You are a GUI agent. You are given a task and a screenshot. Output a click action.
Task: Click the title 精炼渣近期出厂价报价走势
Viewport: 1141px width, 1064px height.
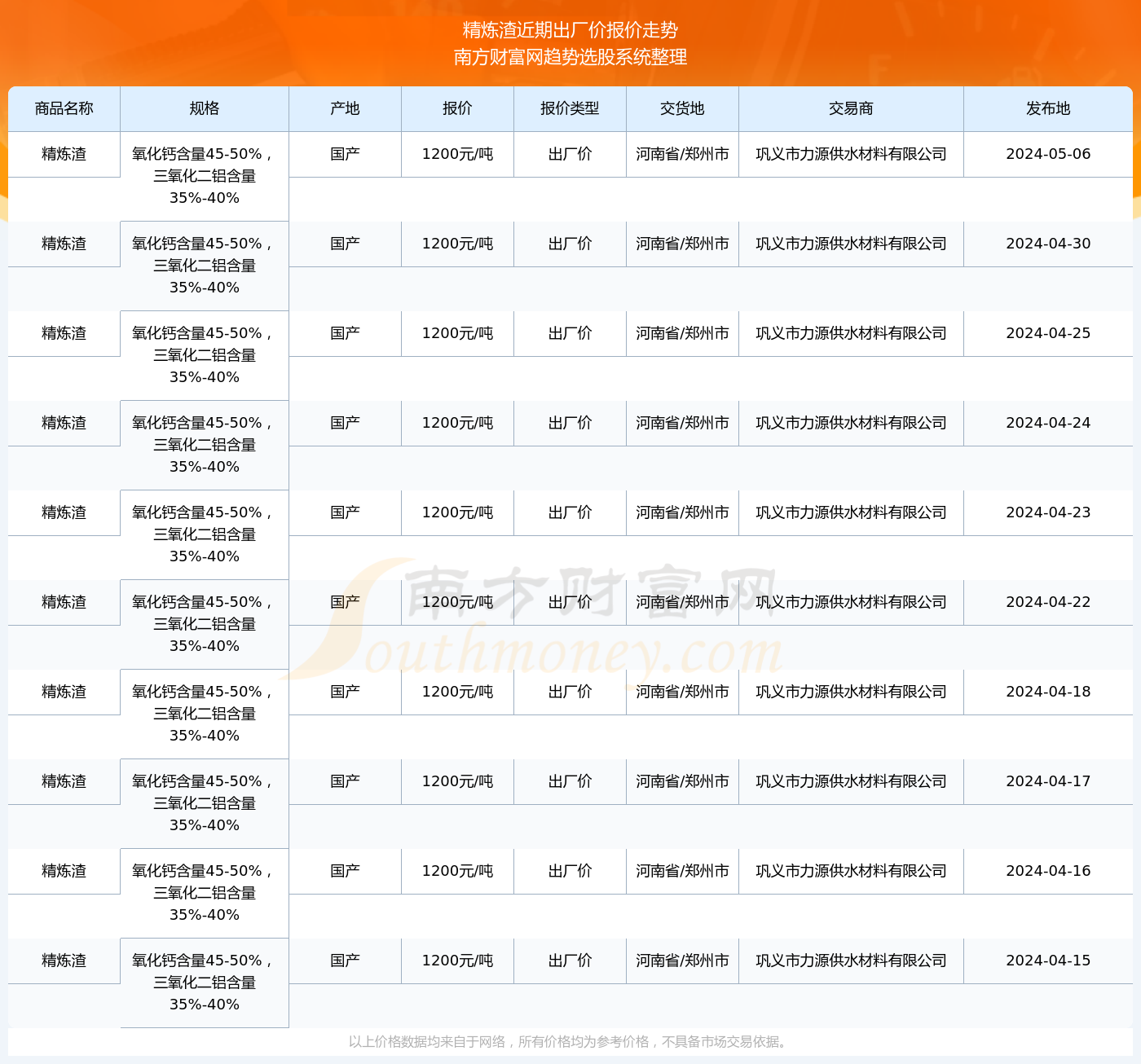[570, 30]
